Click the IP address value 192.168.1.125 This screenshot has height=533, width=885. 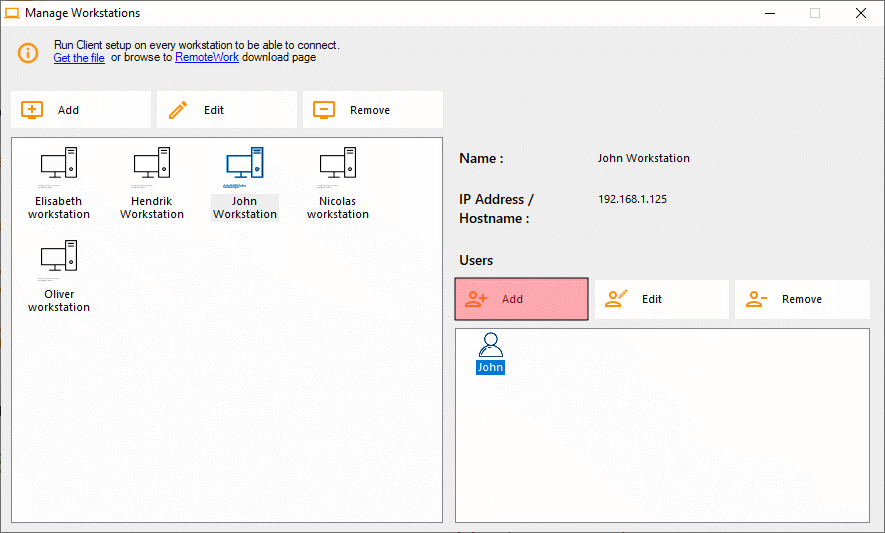coord(632,199)
